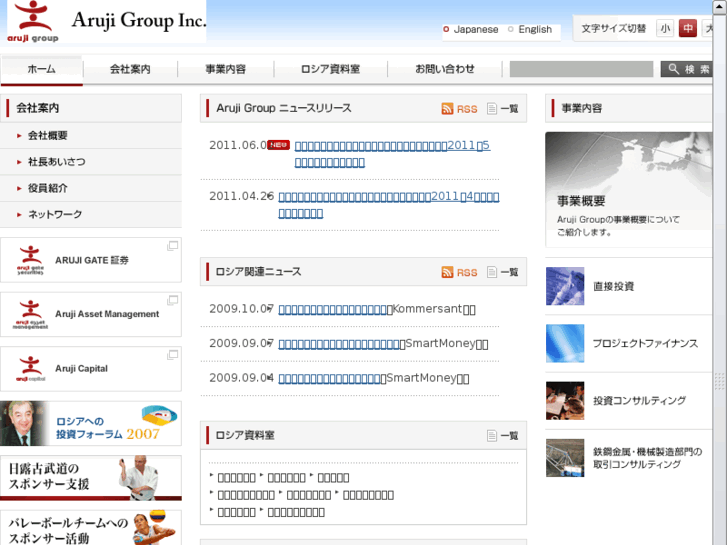The image size is (727, 545).
Task: Click new-window icon on Aruji Asset Management
Action: coord(172,300)
